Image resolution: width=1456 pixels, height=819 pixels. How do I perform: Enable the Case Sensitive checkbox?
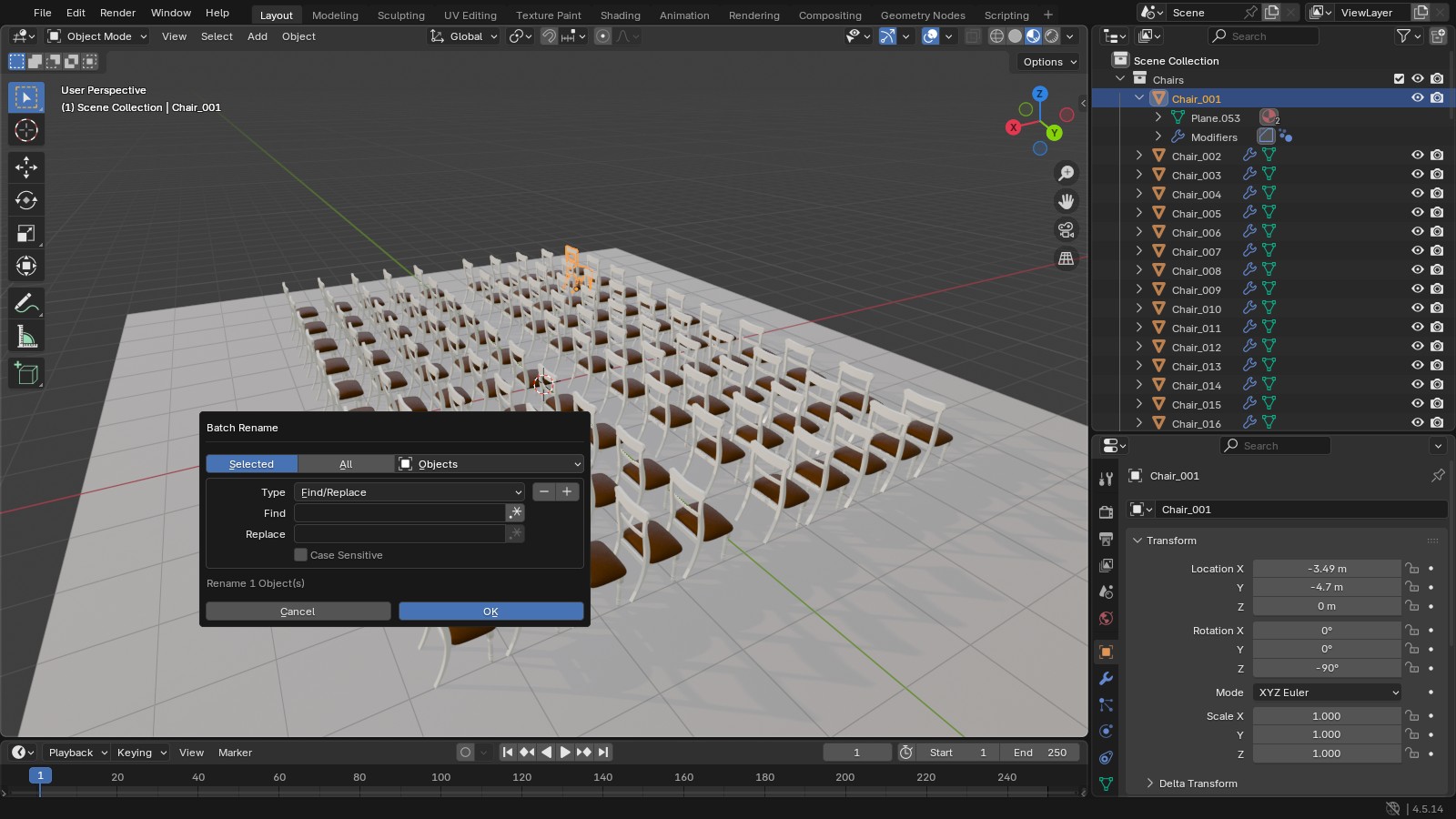tap(301, 555)
